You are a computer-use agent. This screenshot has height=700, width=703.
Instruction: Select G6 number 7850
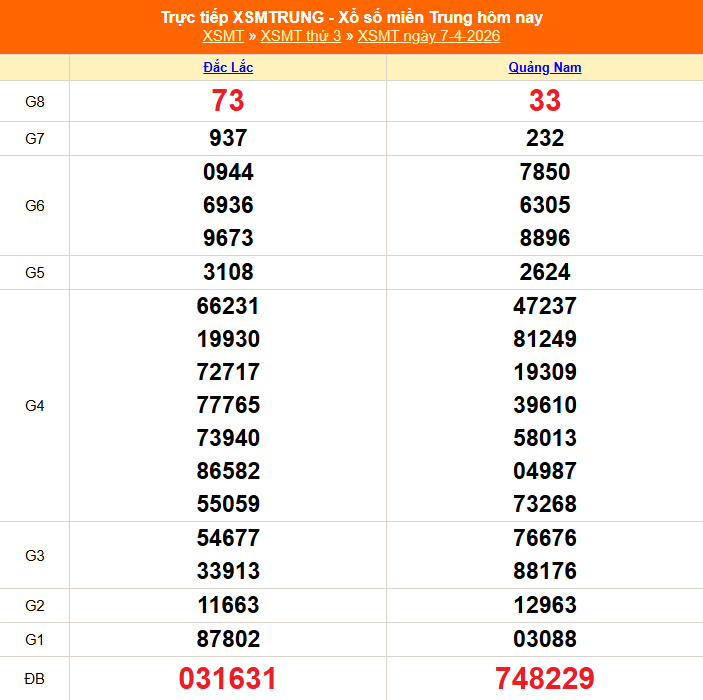(545, 172)
